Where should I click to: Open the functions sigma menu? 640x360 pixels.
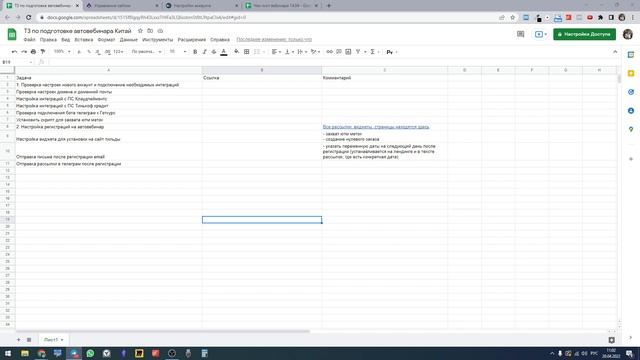click(374, 52)
